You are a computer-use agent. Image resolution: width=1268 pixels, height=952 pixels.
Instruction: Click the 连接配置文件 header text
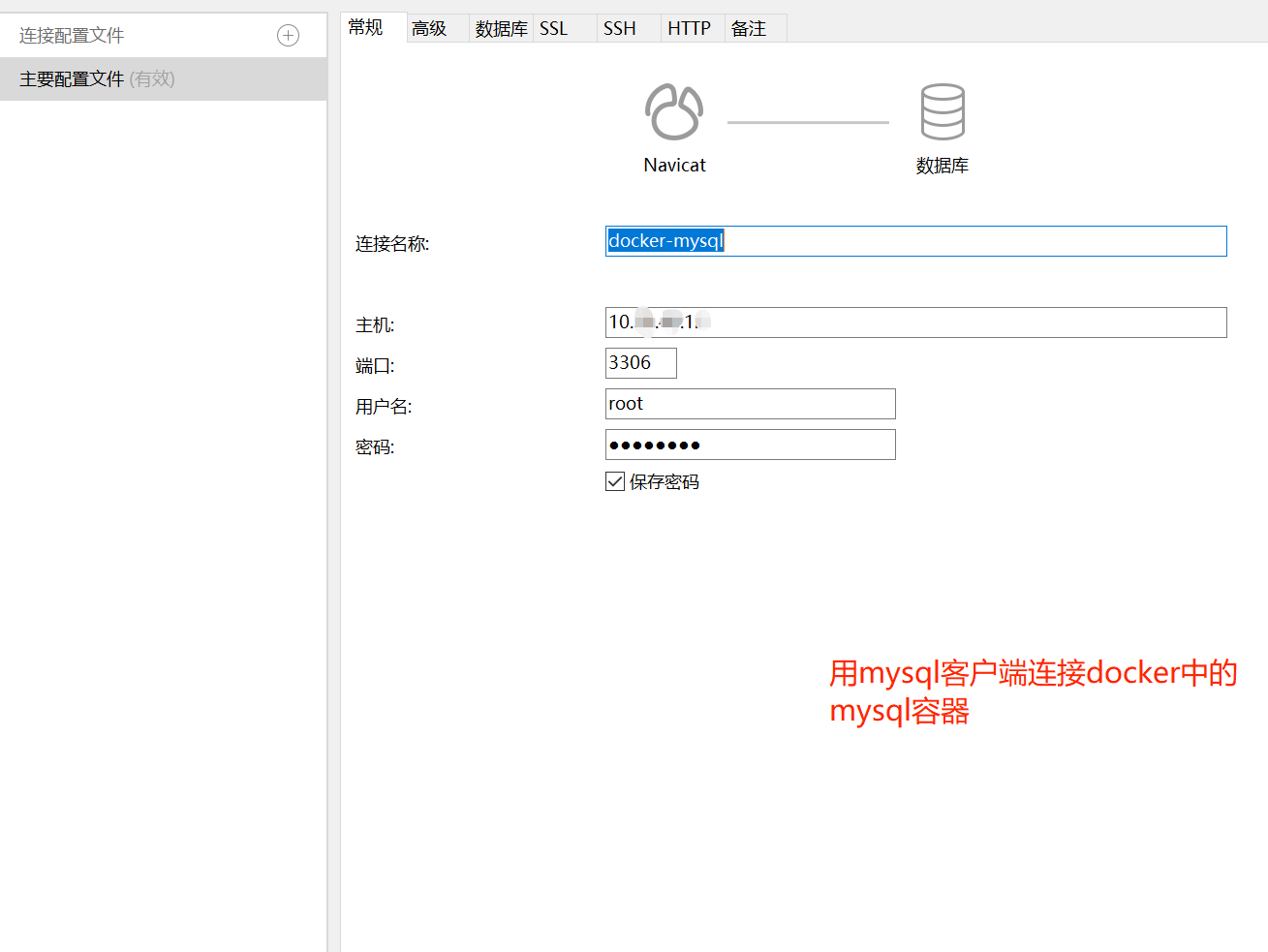coord(72,36)
